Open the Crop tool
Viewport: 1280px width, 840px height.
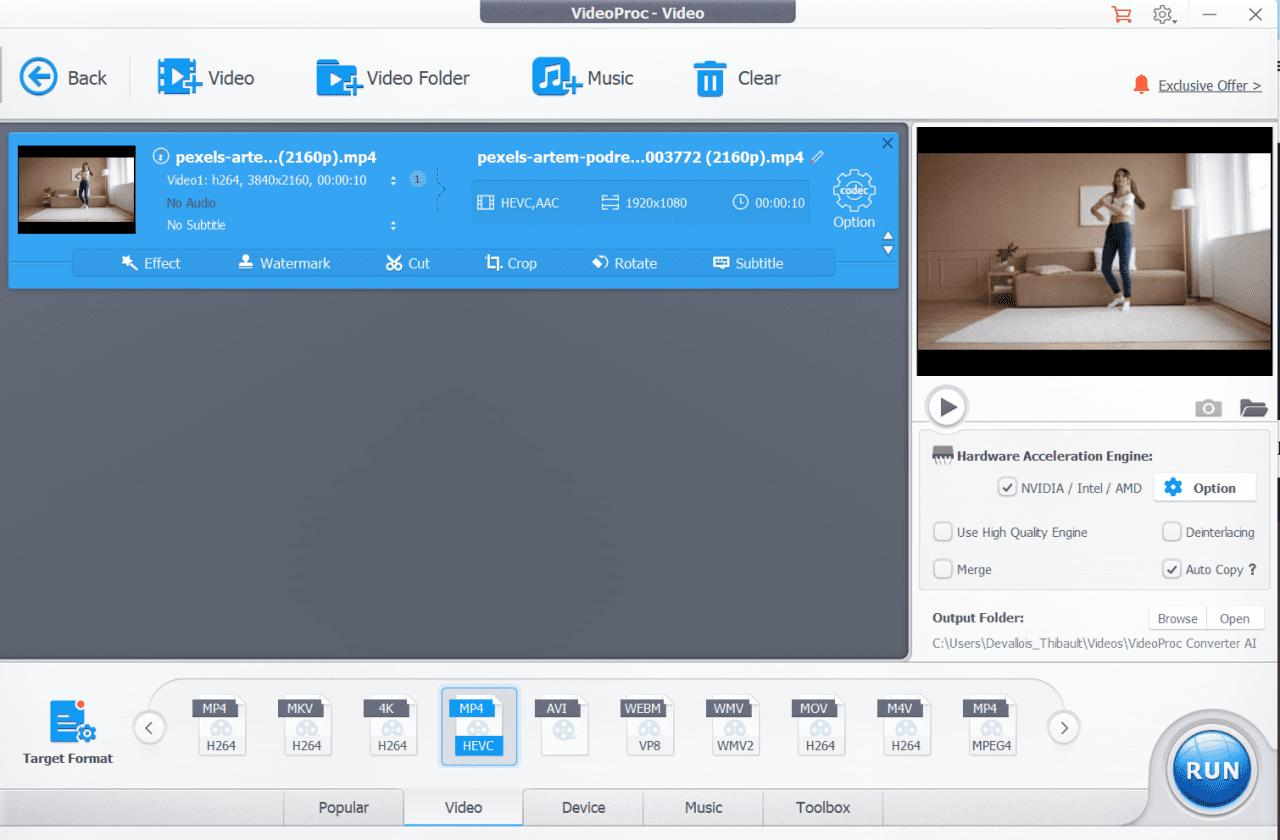511,263
